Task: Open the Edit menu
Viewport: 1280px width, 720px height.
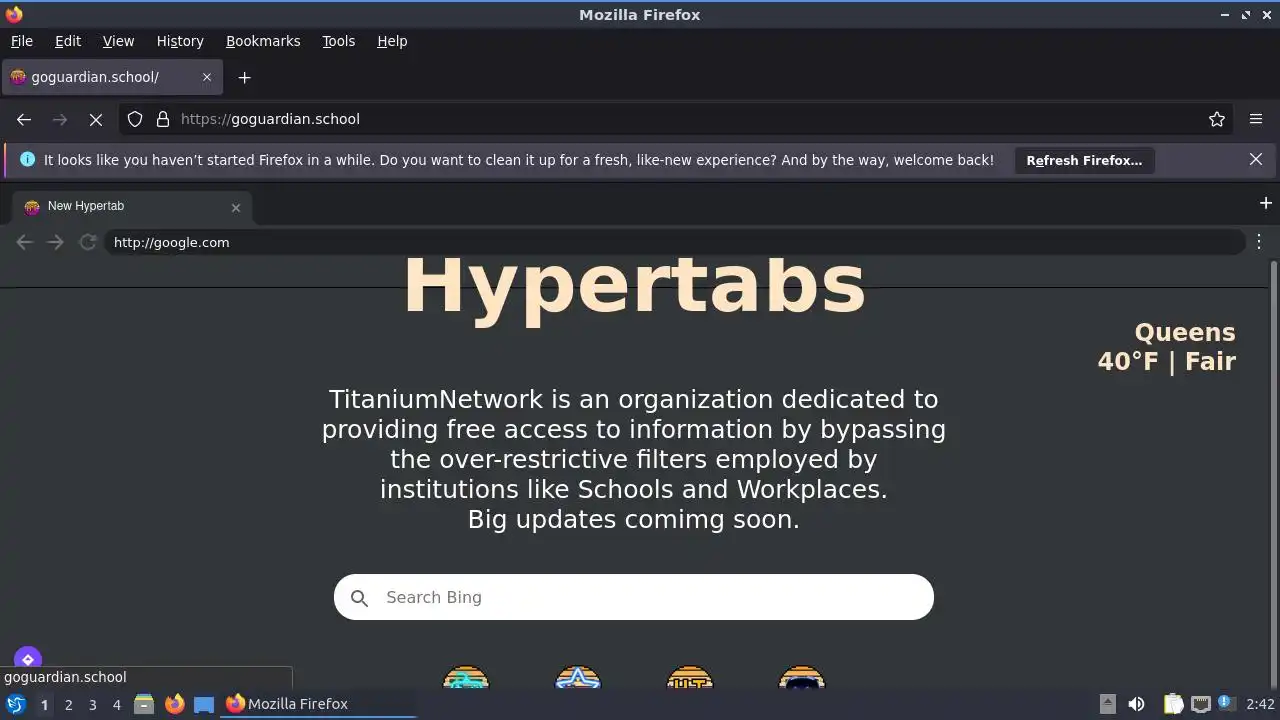Action: pos(68,41)
